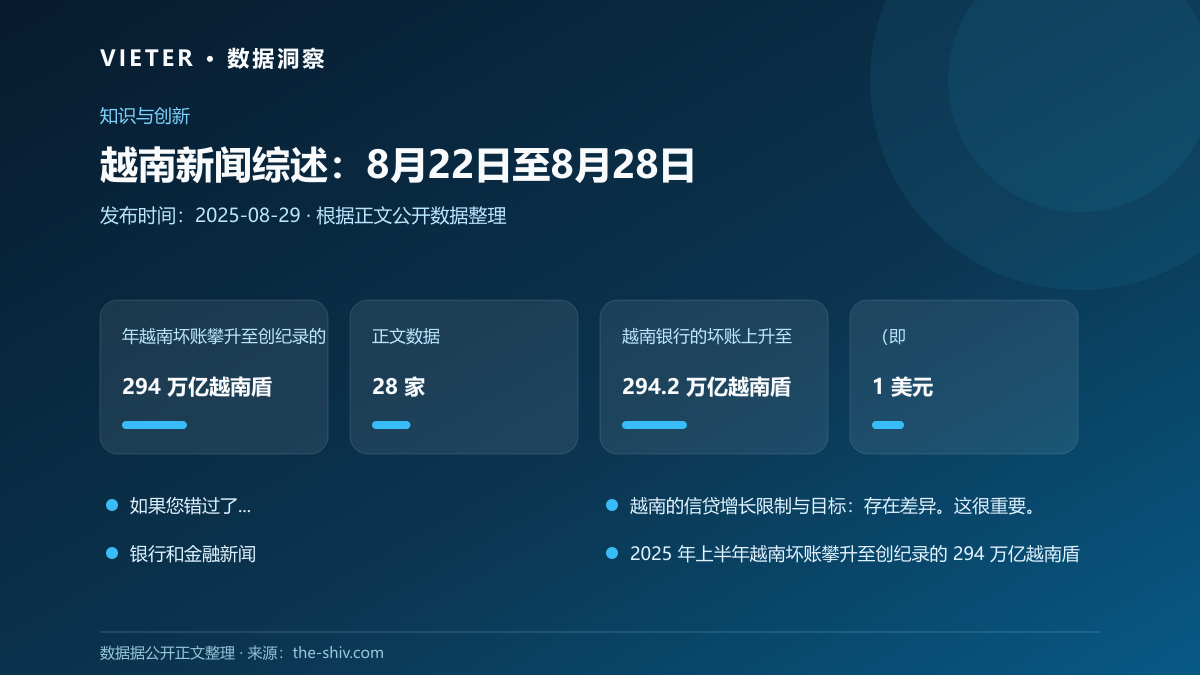
Task: Click the bullet item 如果您错过了...
Action: click(x=190, y=506)
